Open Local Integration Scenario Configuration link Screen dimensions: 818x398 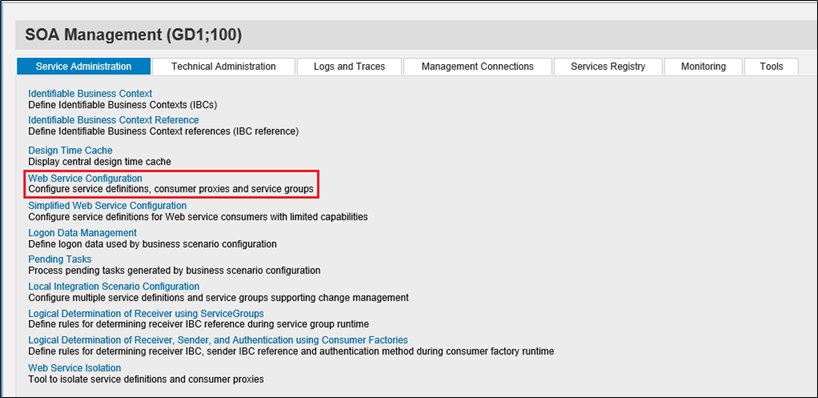point(114,286)
